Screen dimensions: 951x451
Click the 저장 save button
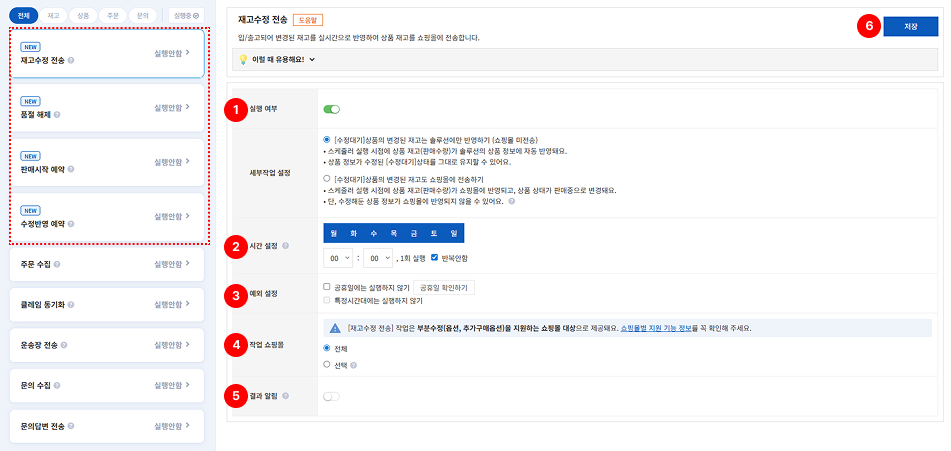click(910, 27)
